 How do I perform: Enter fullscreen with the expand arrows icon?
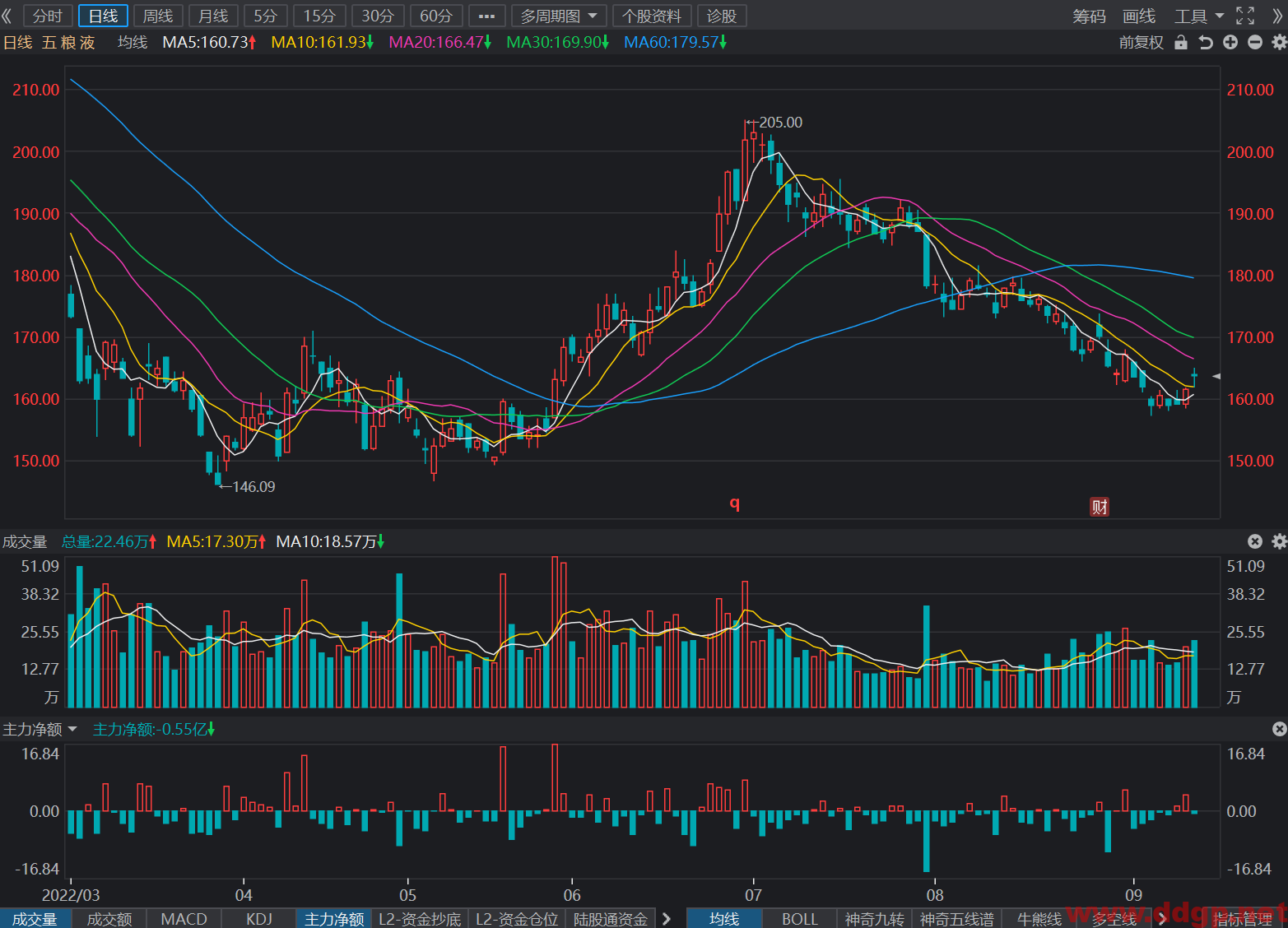[1245, 16]
